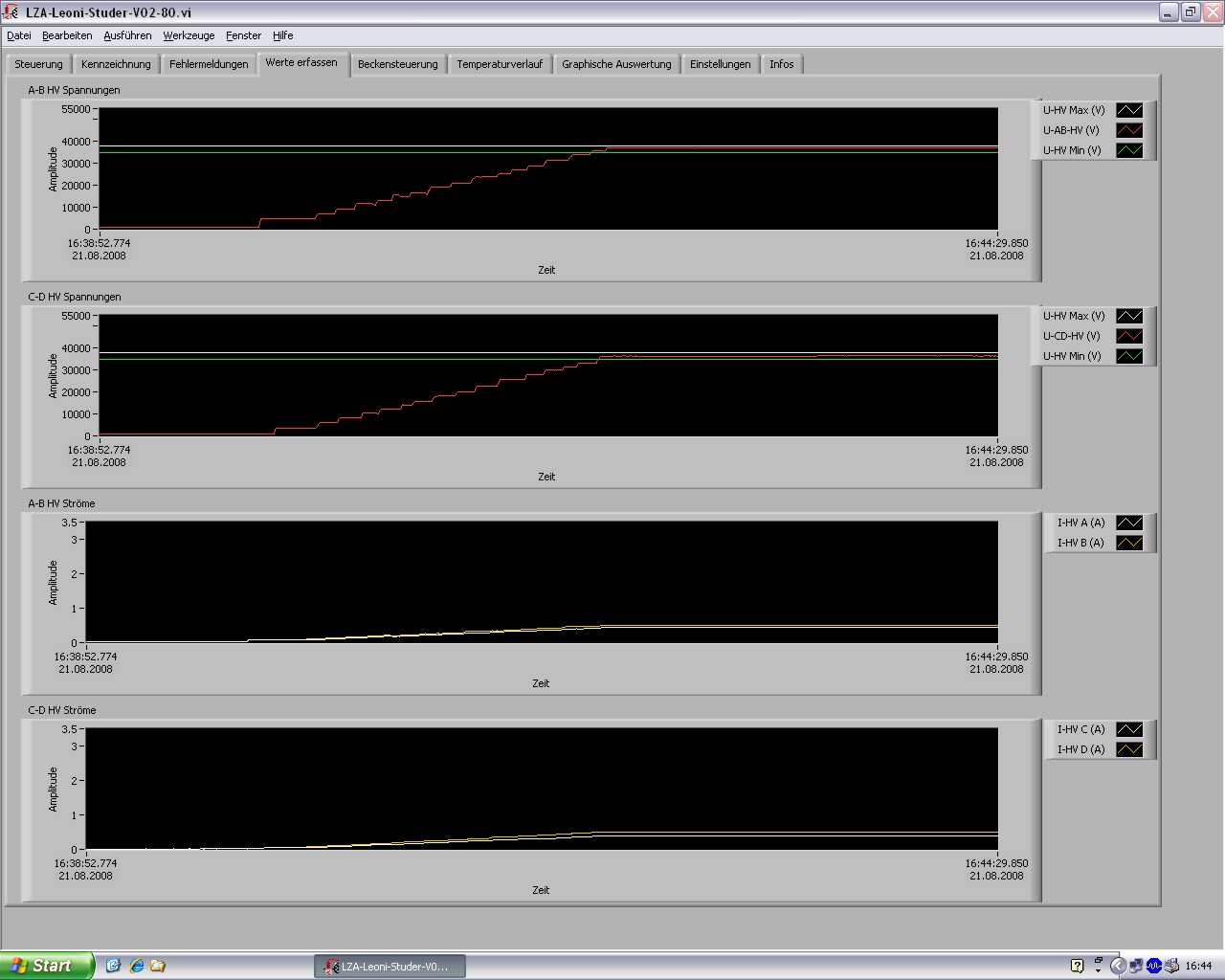Click the A-B HV Ströme plot area
This screenshot has height=980, width=1225.
pyautogui.click(x=542, y=582)
